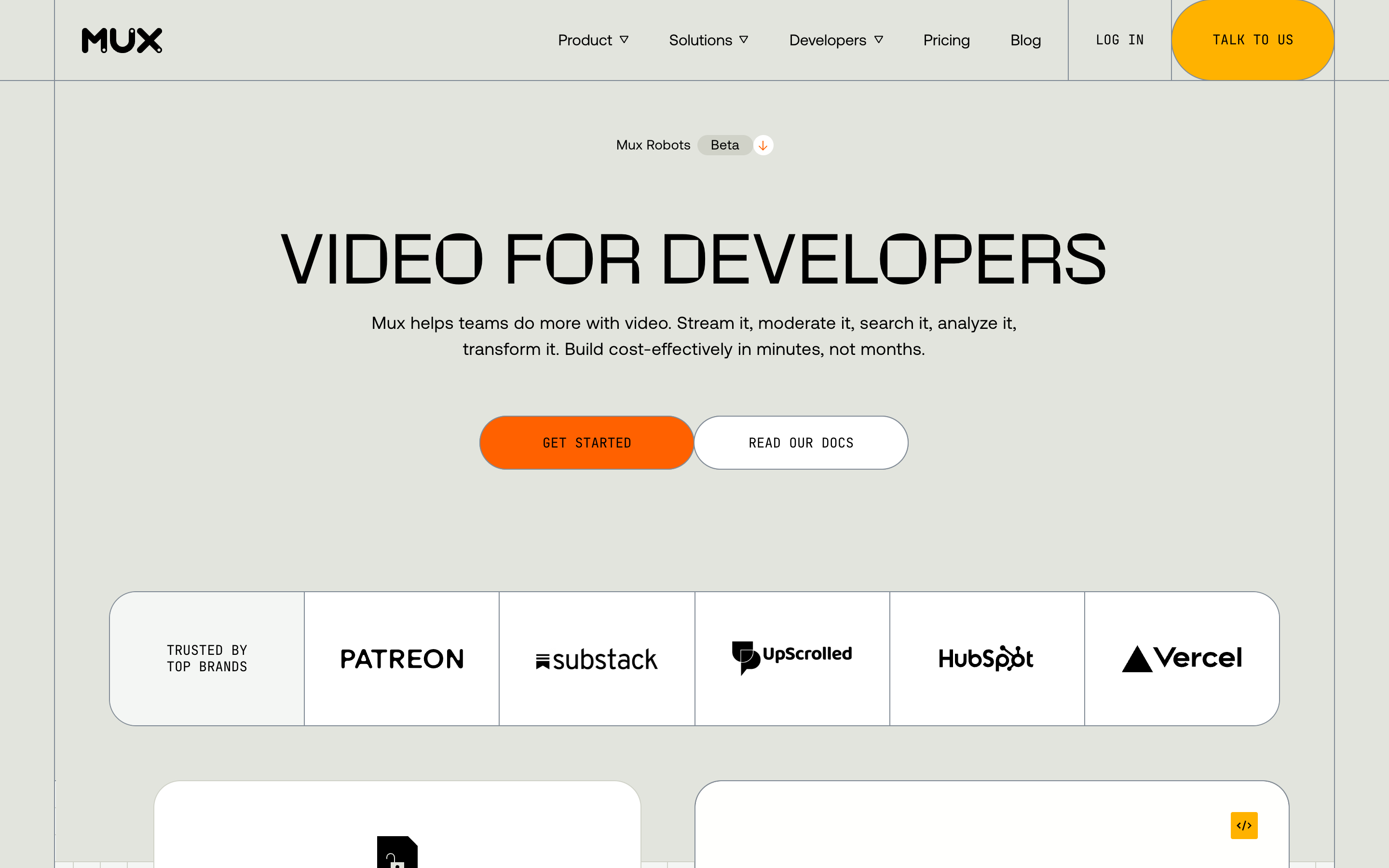Expand the Solutions menu

click(x=708, y=40)
